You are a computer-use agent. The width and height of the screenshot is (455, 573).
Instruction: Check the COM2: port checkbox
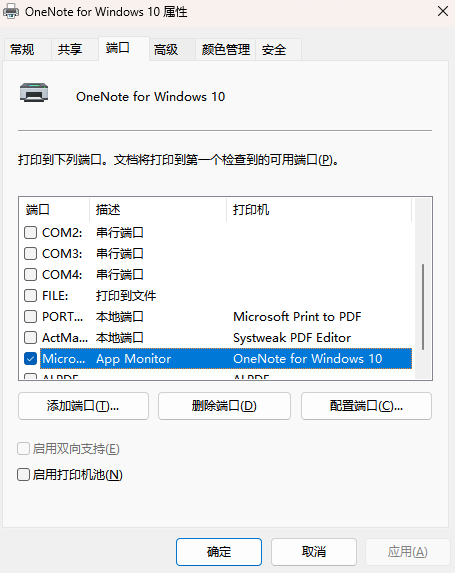click(31, 232)
